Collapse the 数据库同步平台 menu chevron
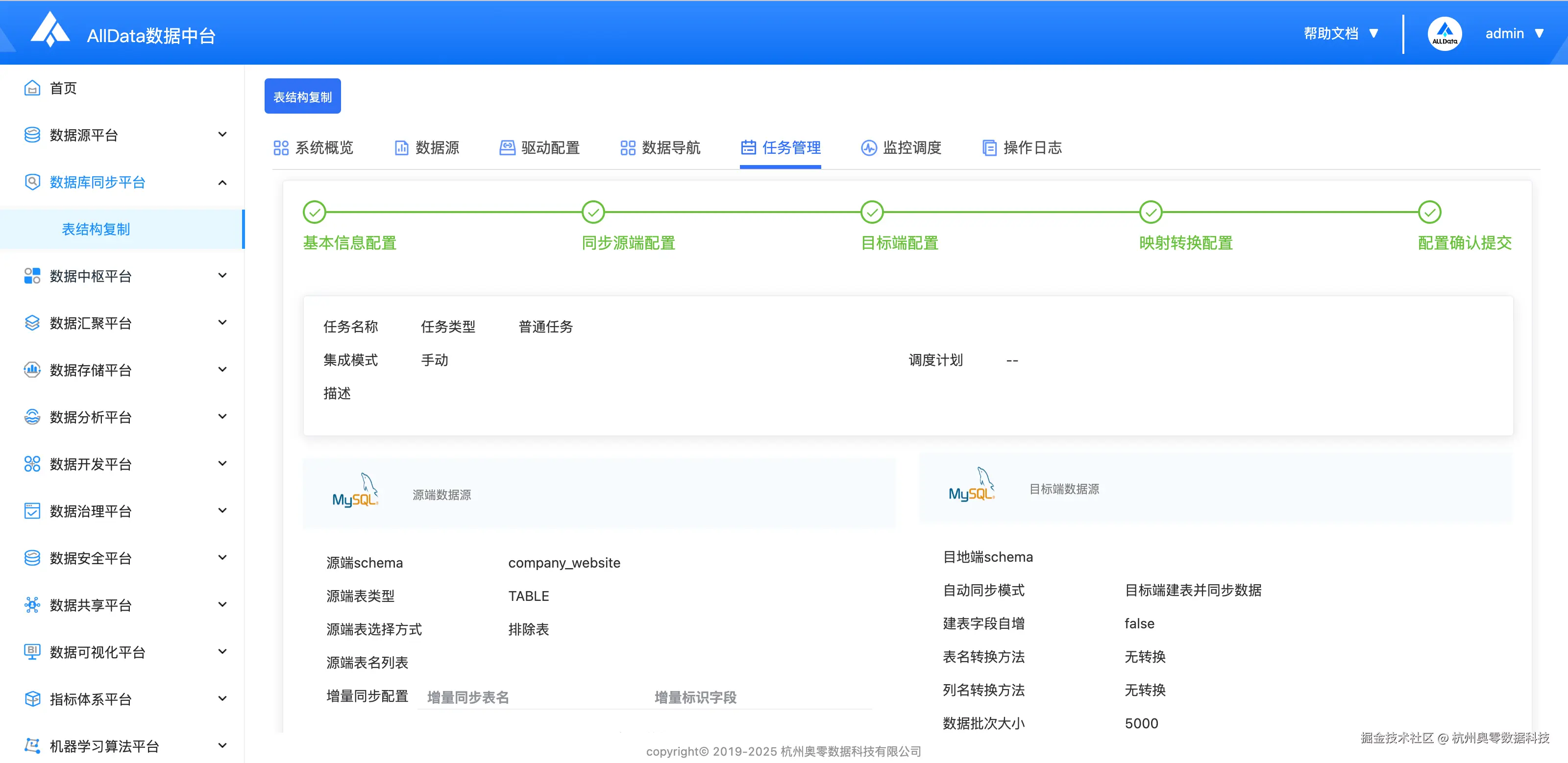The height and width of the screenshot is (763, 1568). [223, 183]
